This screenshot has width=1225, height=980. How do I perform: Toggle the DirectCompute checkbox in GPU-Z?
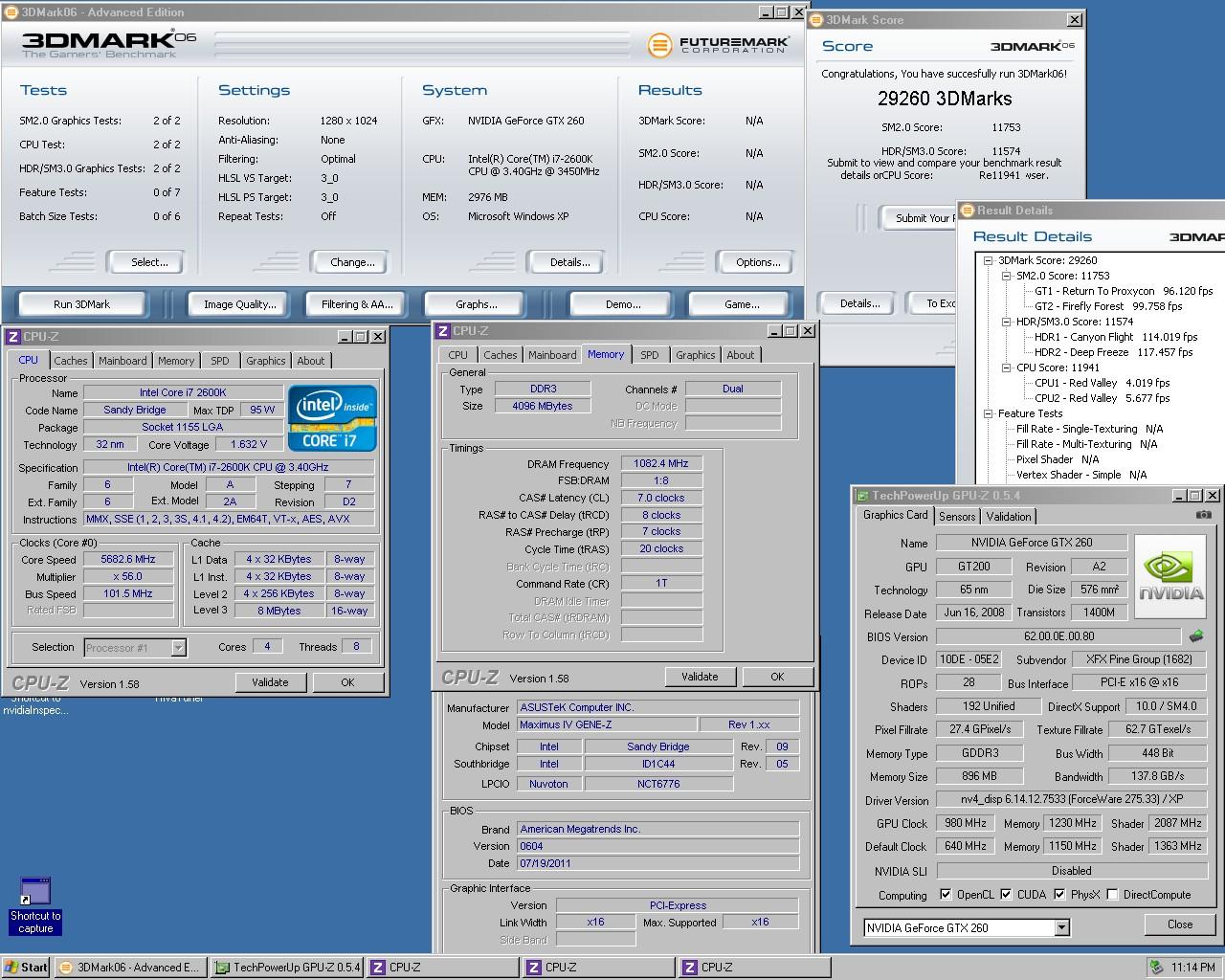[1112, 895]
